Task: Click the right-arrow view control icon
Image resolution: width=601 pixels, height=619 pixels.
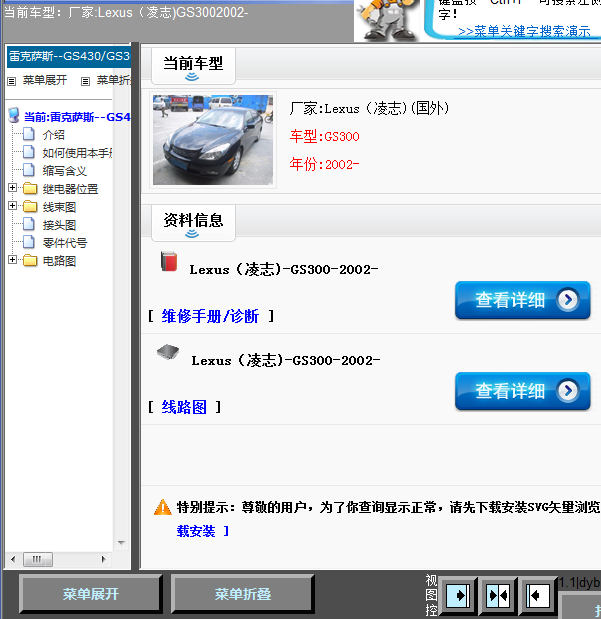Action: (x=458, y=595)
